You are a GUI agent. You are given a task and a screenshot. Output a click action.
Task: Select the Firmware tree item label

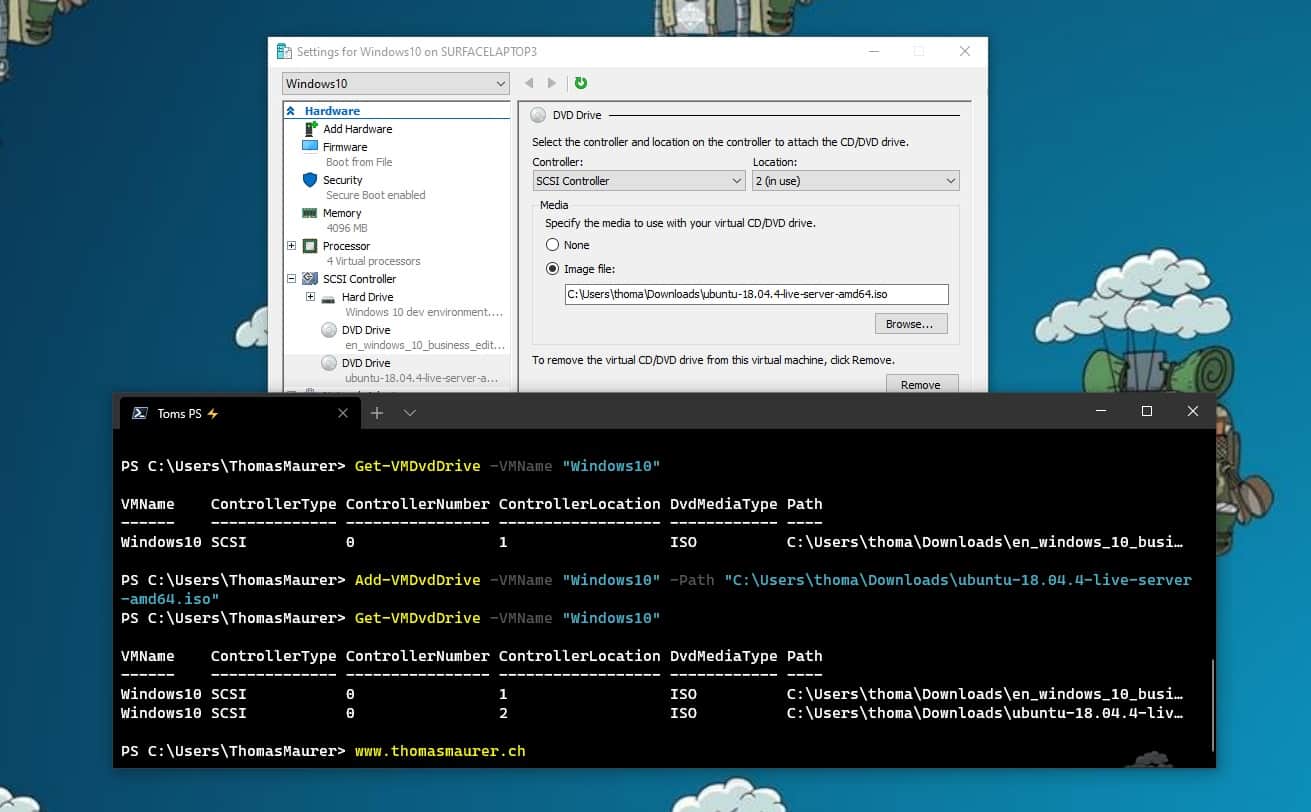click(x=345, y=147)
